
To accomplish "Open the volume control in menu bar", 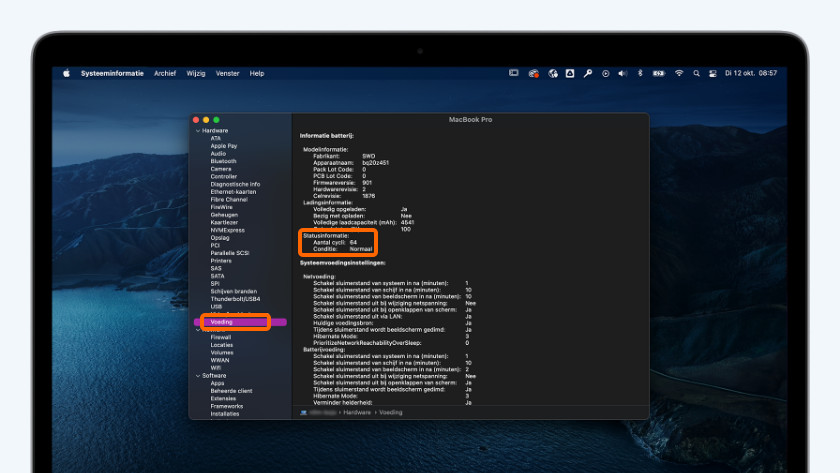I will 622,73.
